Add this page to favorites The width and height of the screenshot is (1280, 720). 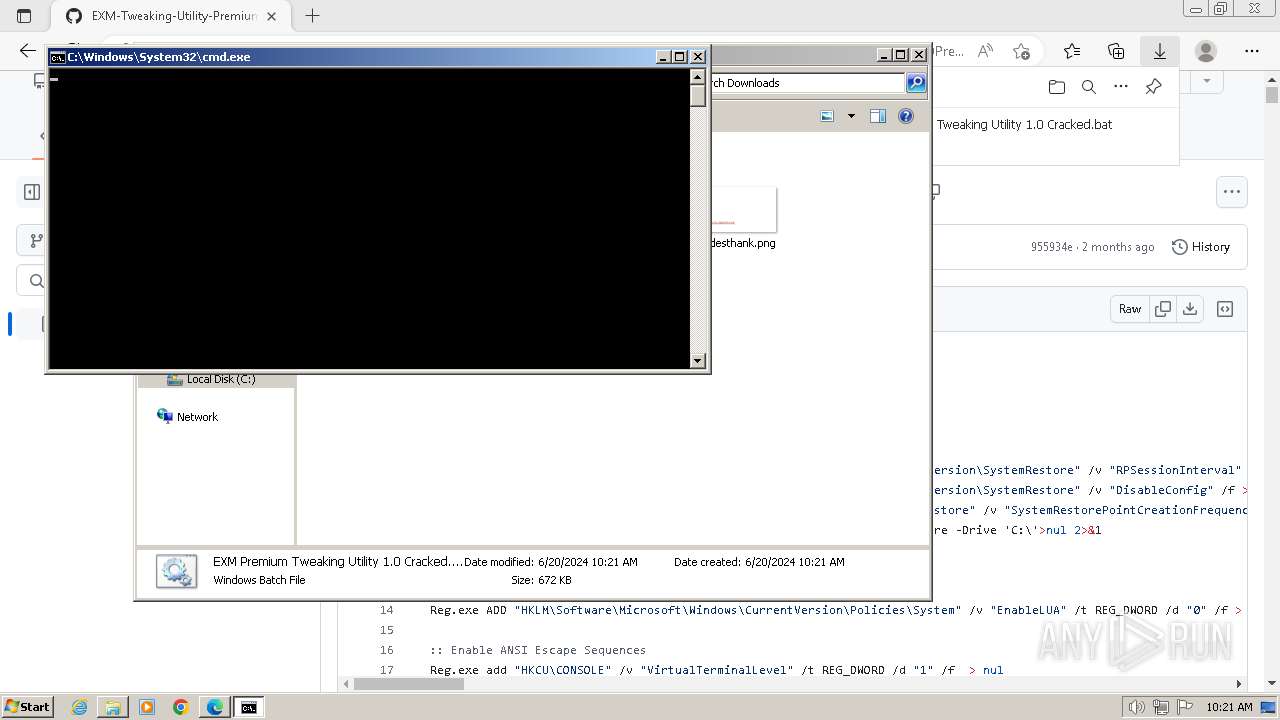[x=1021, y=51]
